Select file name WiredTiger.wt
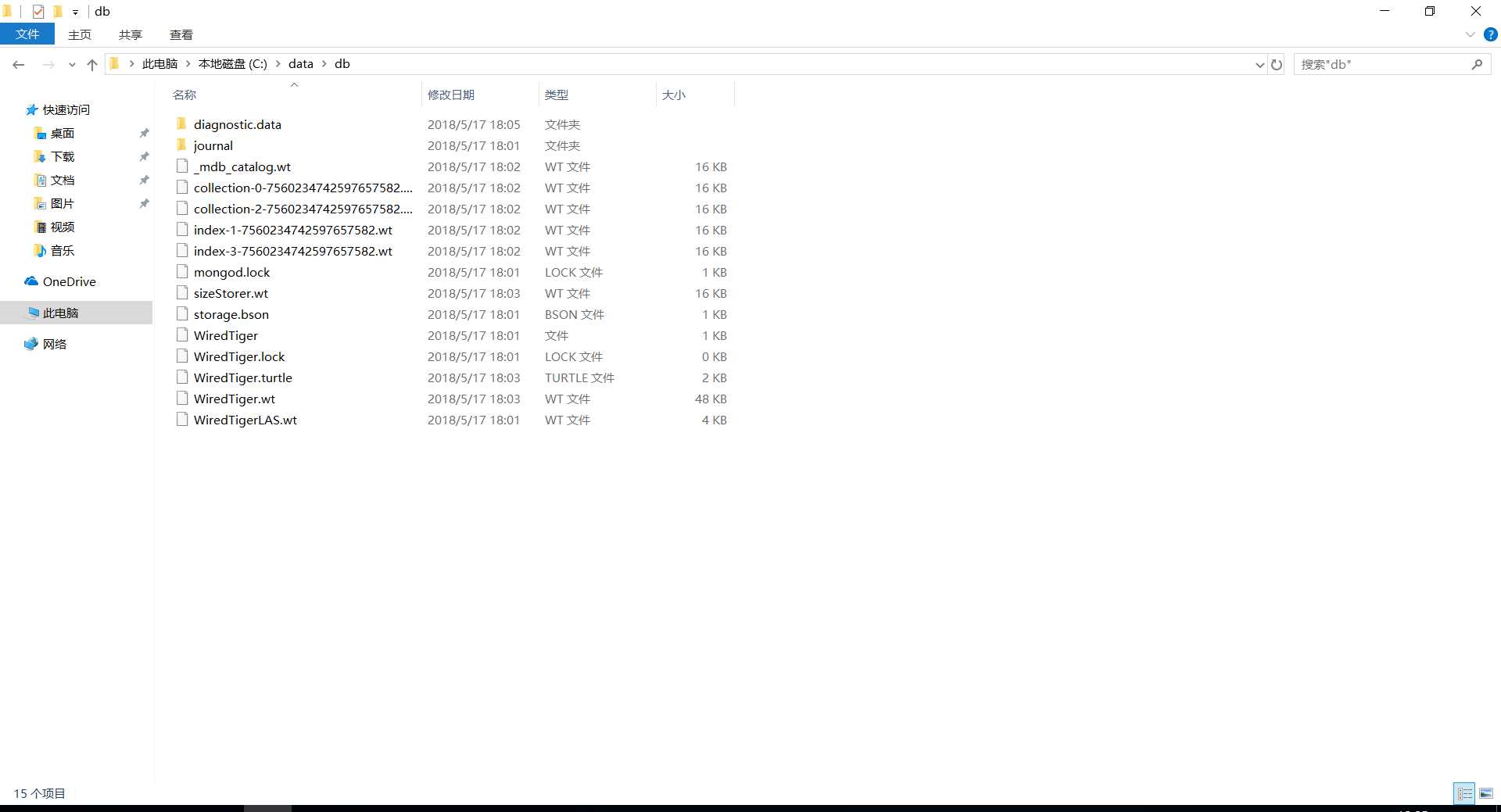The height and width of the screenshot is (812, 1501). (235, 399)
